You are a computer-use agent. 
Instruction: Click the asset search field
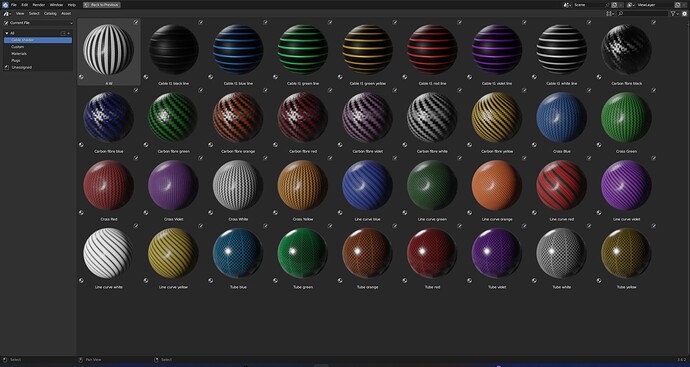642,14
